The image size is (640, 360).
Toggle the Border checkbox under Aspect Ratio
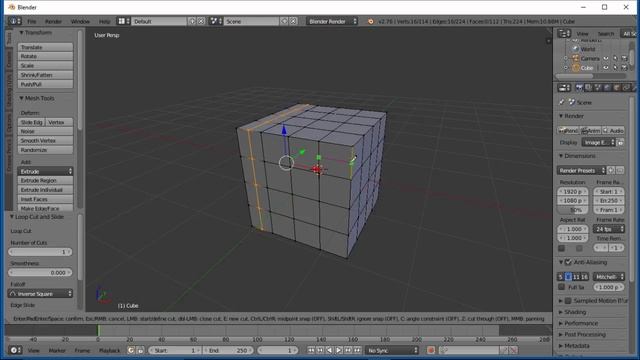pyautogui.click(x=562, y=248)
